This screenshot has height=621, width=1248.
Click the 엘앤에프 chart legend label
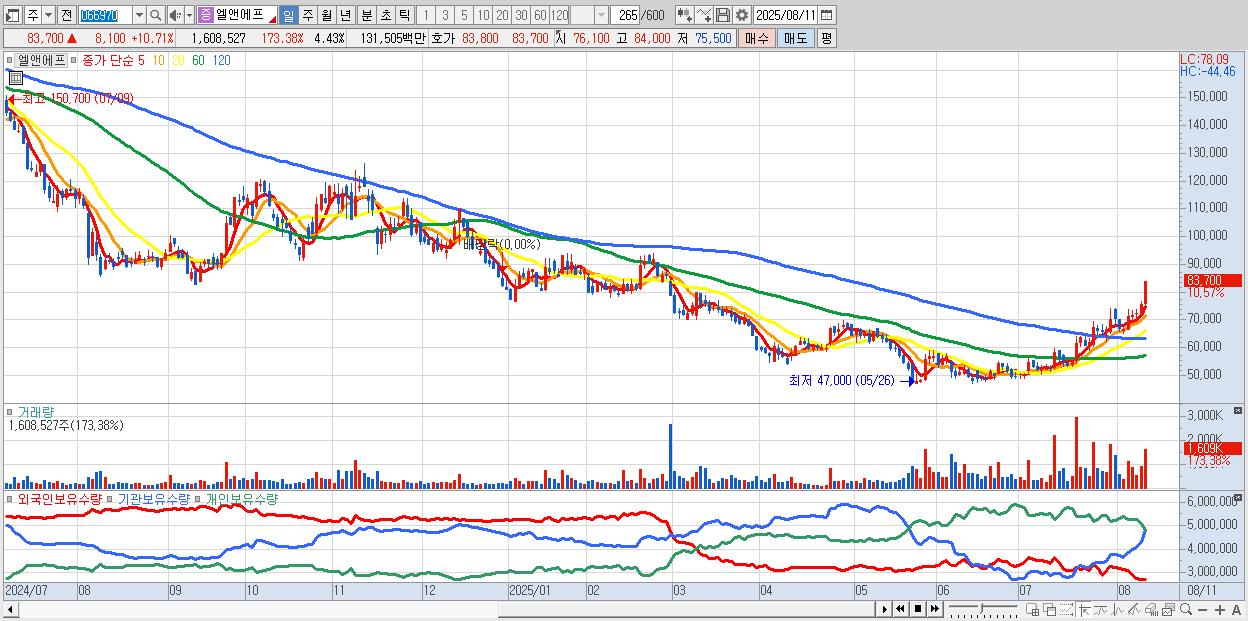(x=42, y=60)
